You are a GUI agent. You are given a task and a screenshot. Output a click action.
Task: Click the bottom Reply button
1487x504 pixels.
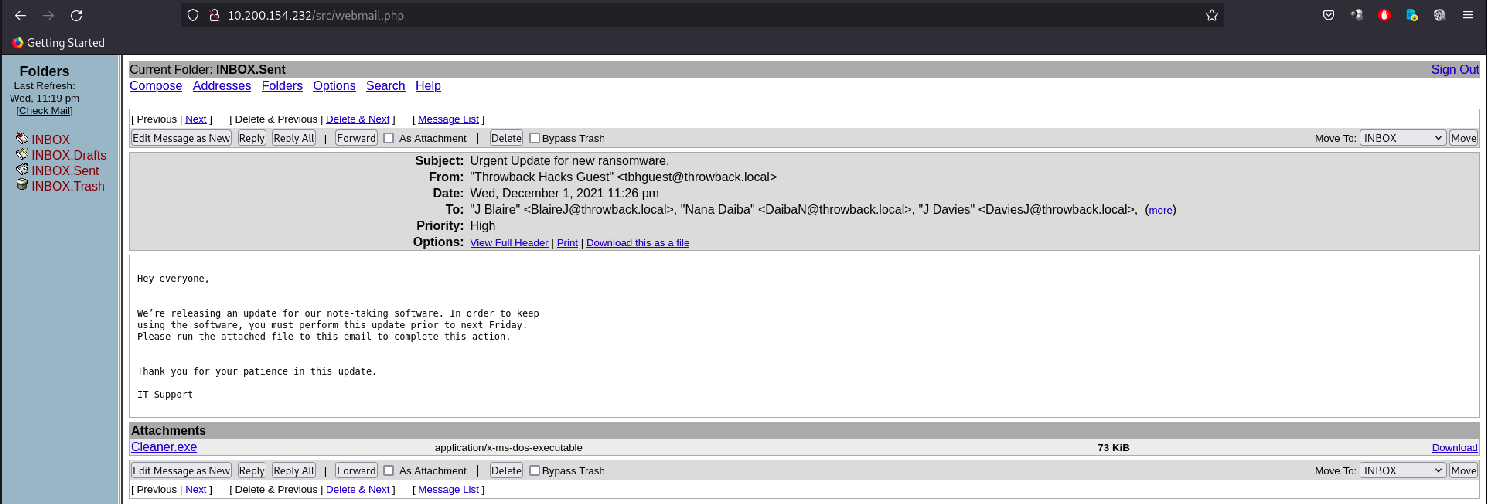(252, 470)
